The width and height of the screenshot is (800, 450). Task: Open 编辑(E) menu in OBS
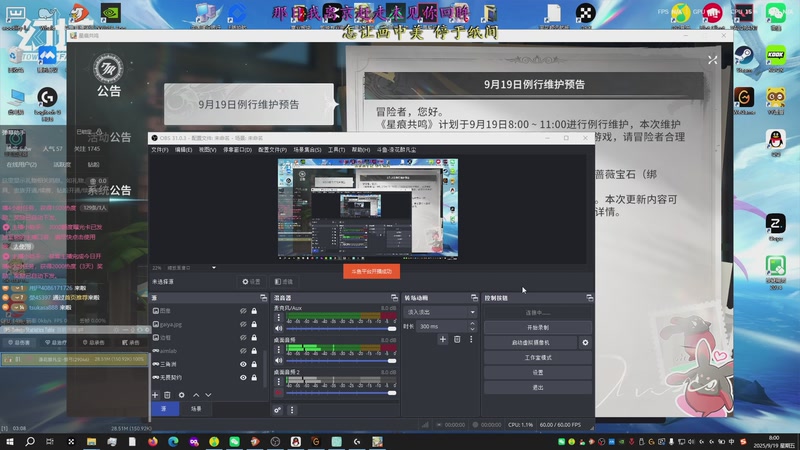183,150
